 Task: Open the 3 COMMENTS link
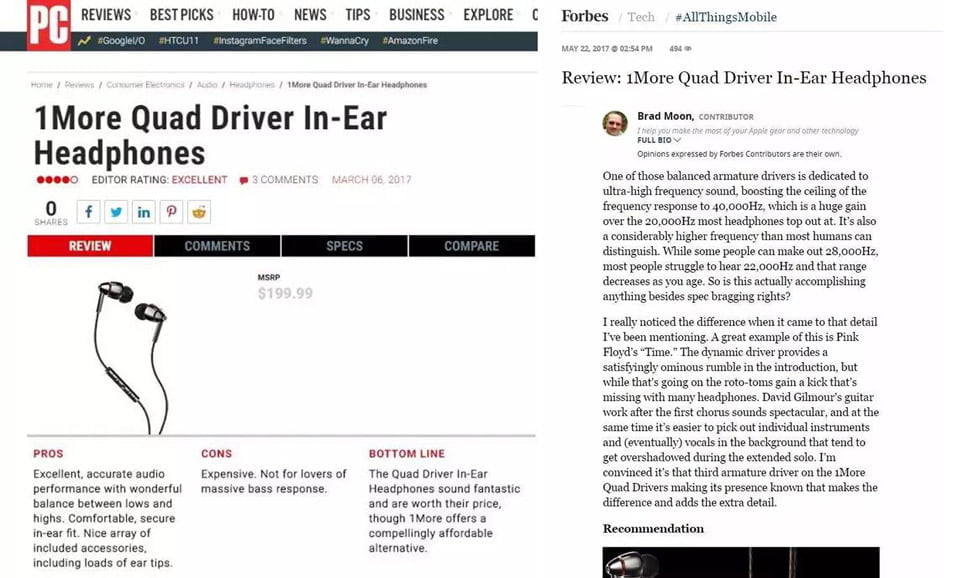point(279,180)
